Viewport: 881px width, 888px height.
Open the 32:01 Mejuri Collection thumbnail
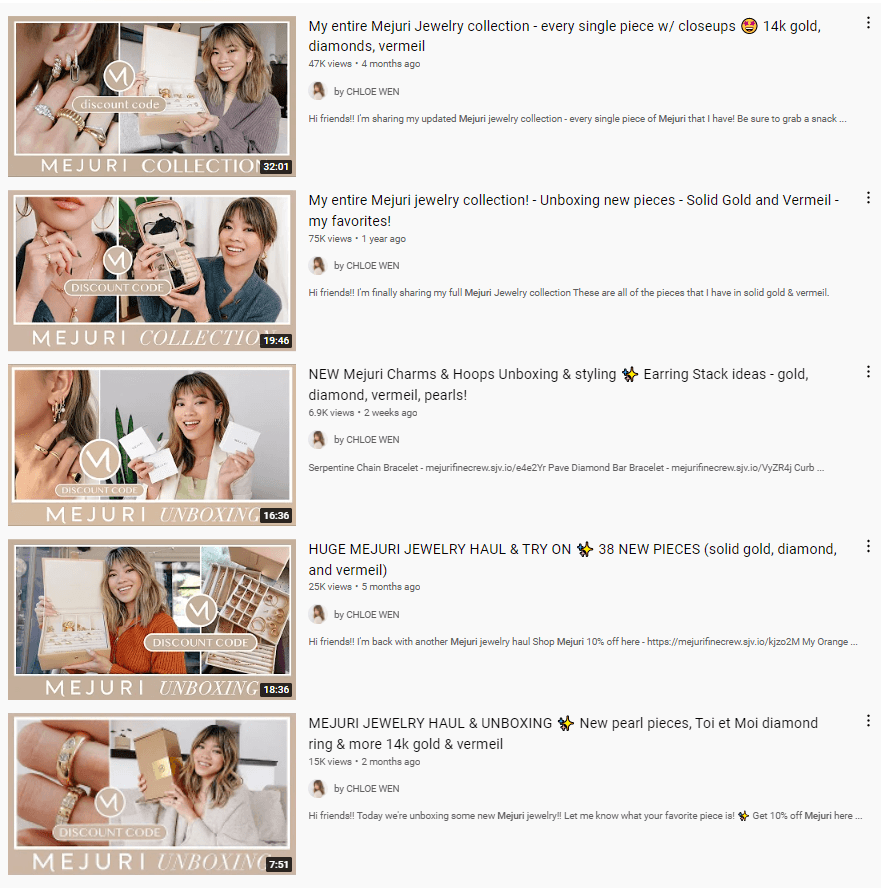[x=152, y=96]
